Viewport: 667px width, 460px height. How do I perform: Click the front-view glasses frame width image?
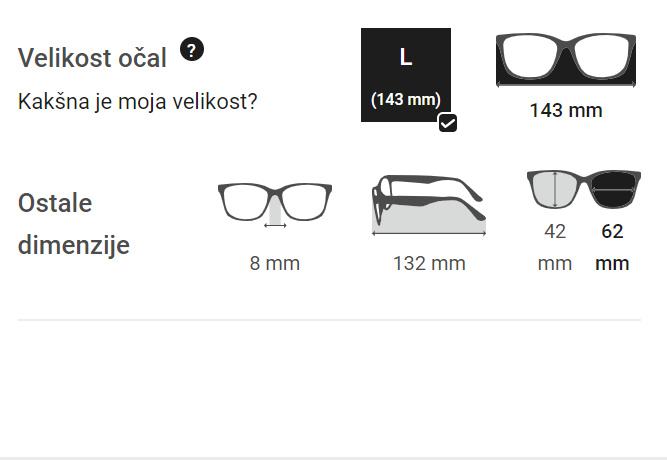[x=566, y=59]
